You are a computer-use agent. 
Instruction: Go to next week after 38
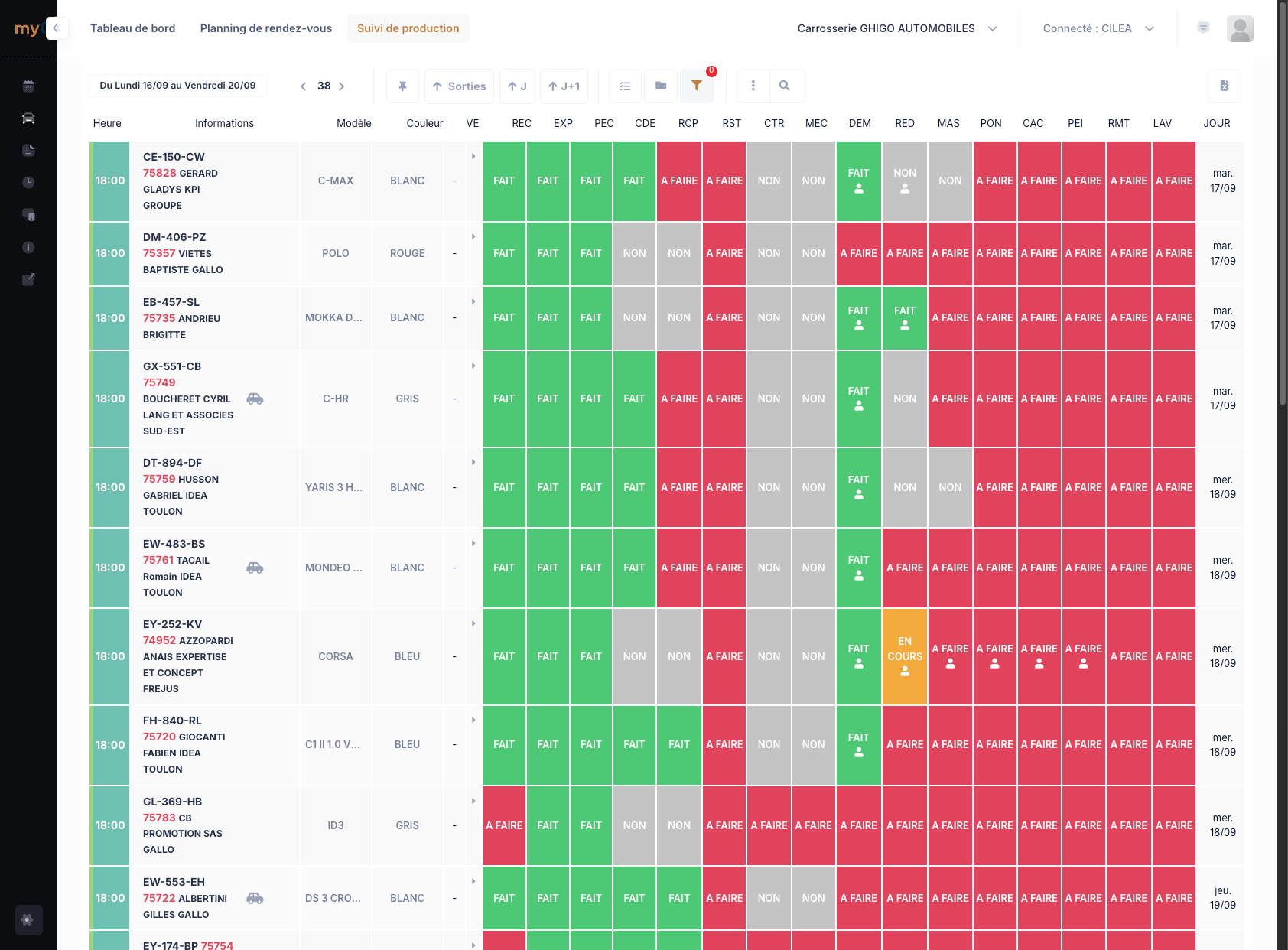coord(342,86)
